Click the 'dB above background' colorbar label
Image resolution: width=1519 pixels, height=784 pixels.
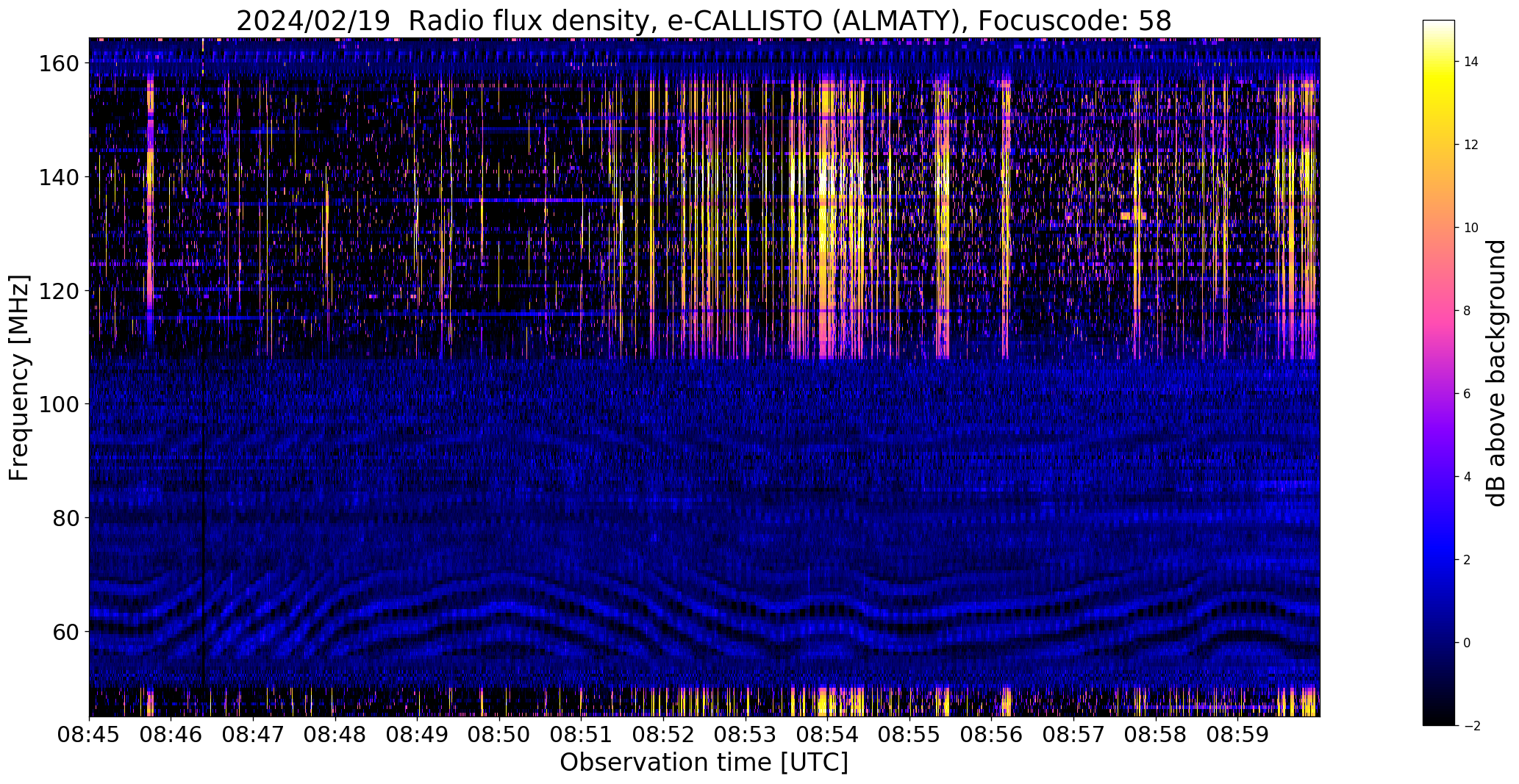click(x=1495, y=373)
